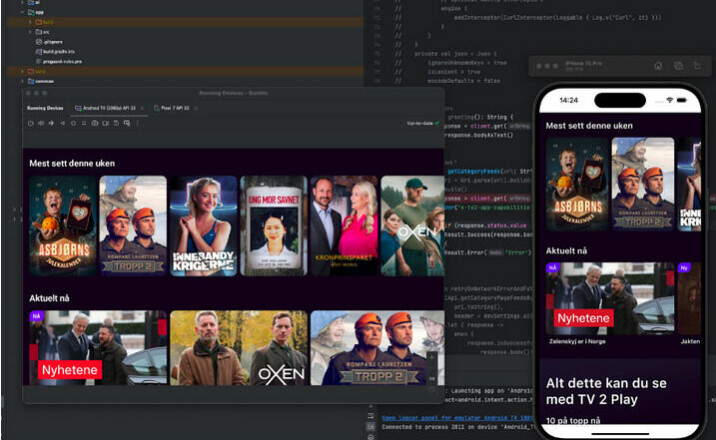Open Ung mor savnet poster on Android TV

tap(274, 226)
